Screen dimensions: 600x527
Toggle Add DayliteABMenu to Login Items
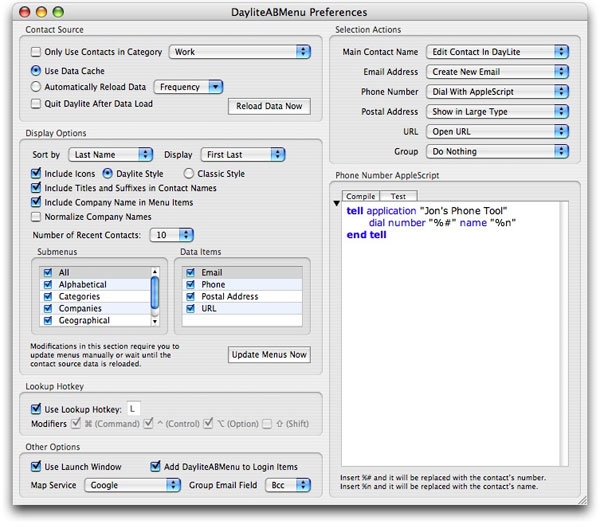(155, 466)
